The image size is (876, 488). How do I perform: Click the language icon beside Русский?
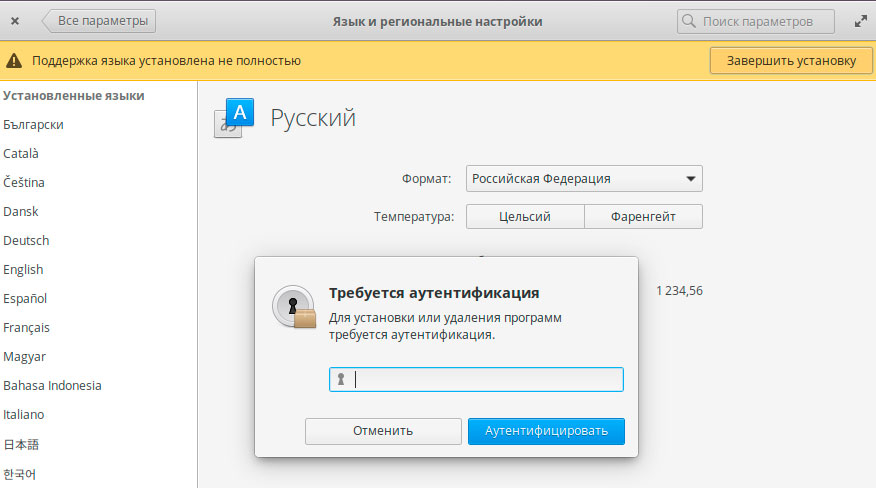tap(237, 117)
